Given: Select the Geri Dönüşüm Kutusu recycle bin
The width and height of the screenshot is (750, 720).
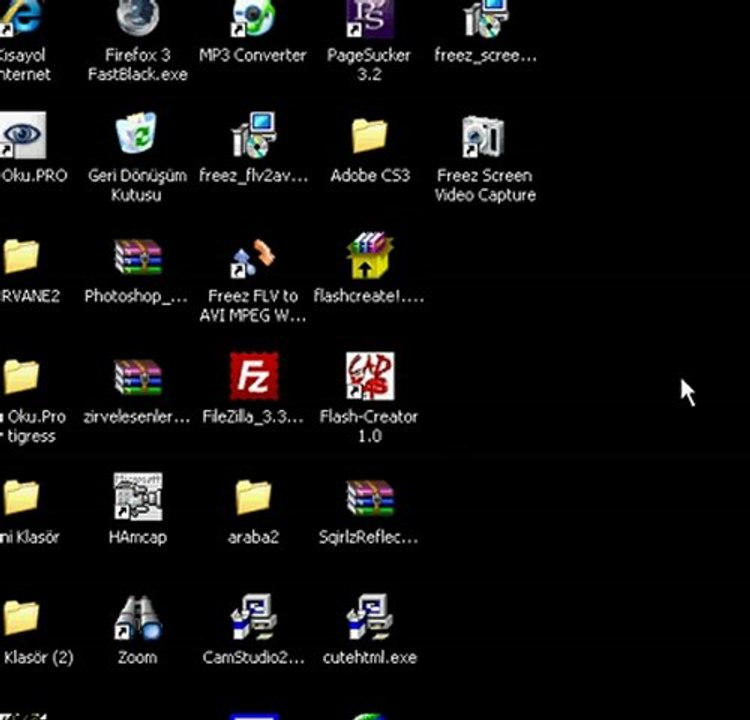Looking at the screenshot, I should [x=137, y=133].
